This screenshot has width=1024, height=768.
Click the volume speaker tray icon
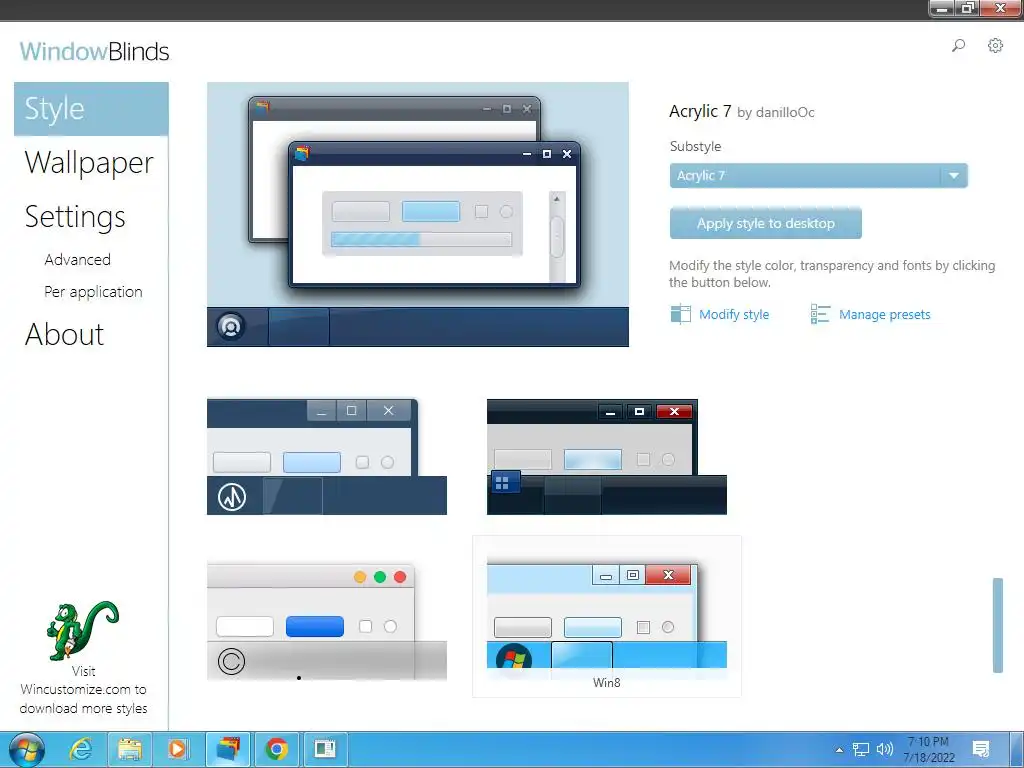885,749
